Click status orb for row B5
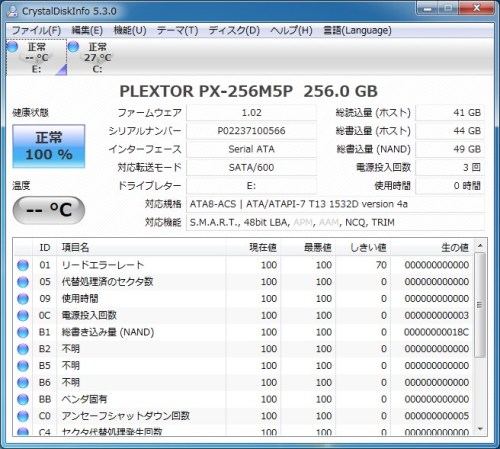Viewport: 500px width, 449px height. click(23, 366)
